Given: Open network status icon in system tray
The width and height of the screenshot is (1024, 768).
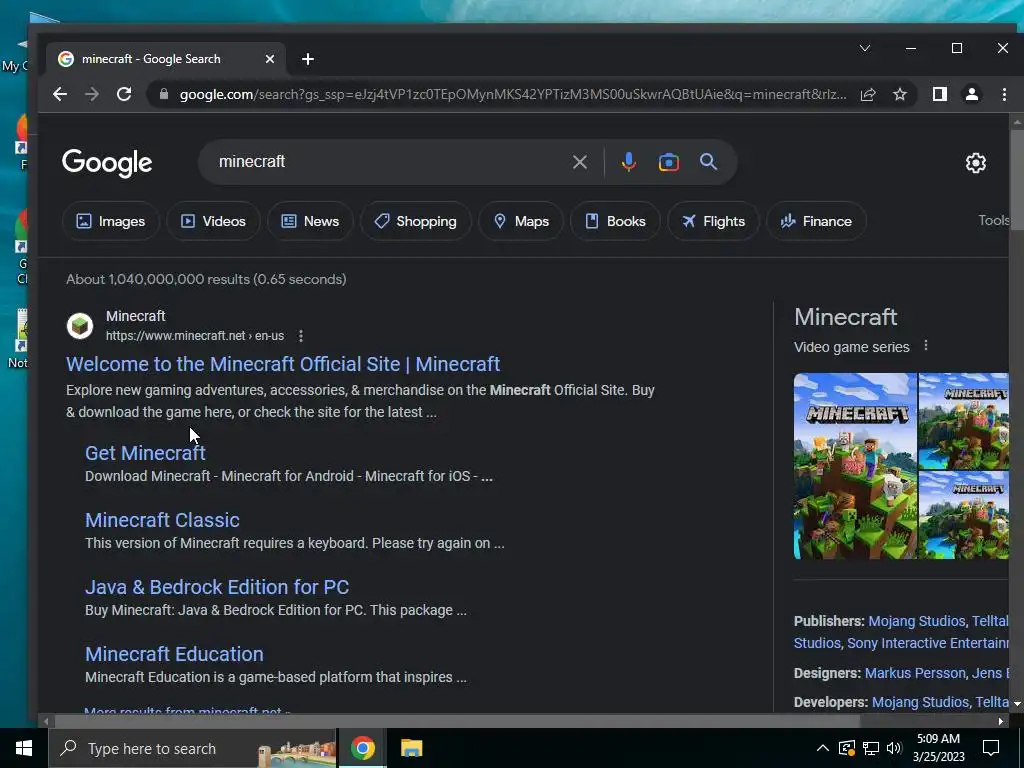Looking at the screenshot, I should tap(871, 748).
